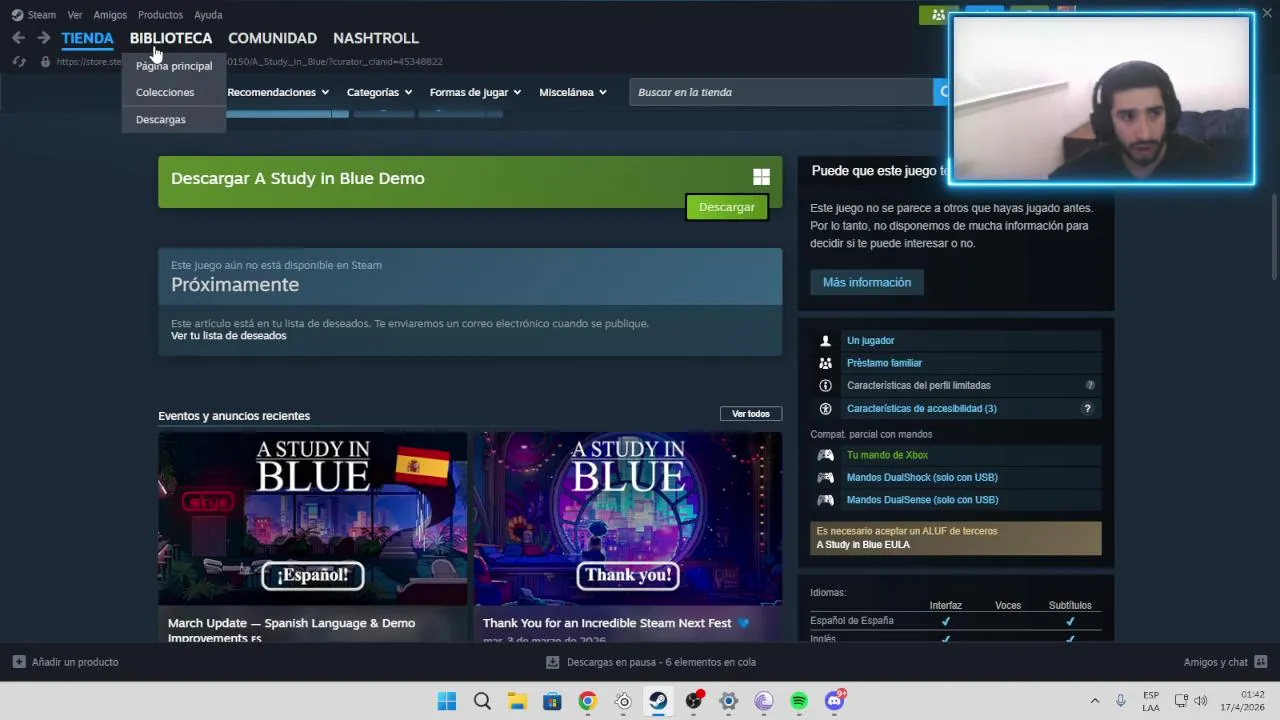Select Descargas in the Biblioteca menu
Image resolution: width=1280 pixels, height=720 pixels.
[x=161, y=119]
